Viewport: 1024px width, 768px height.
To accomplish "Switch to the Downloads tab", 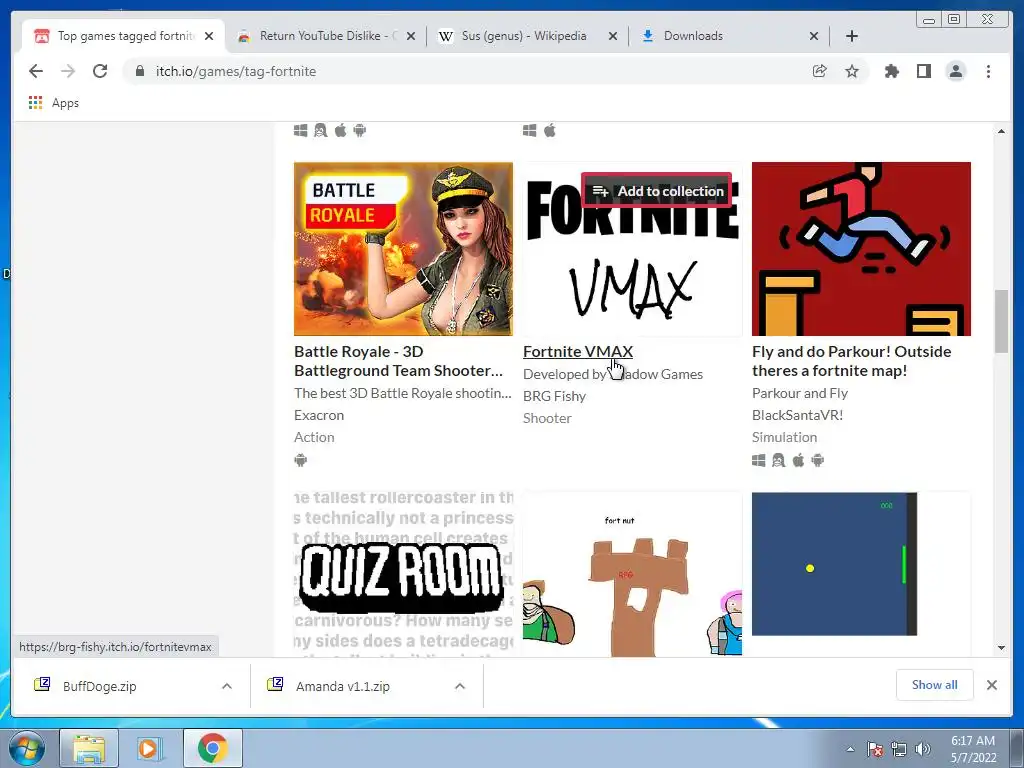I will coord(728,36).
